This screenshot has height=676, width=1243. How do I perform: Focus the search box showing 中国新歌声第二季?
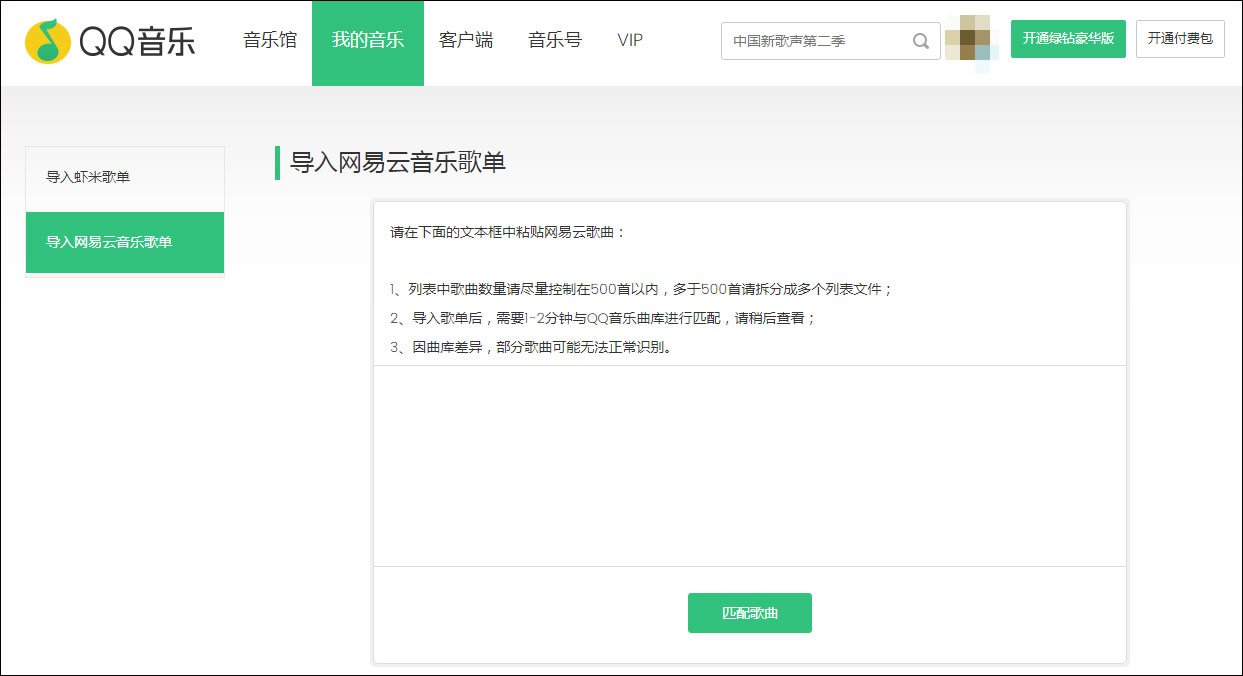tap(815, 41)
